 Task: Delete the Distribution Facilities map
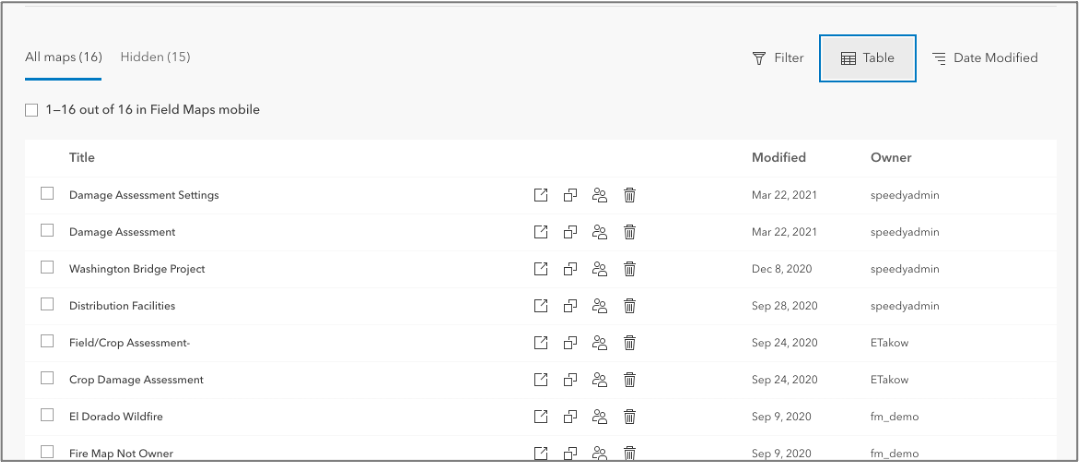pyautogui.click(x=630, y=306)
